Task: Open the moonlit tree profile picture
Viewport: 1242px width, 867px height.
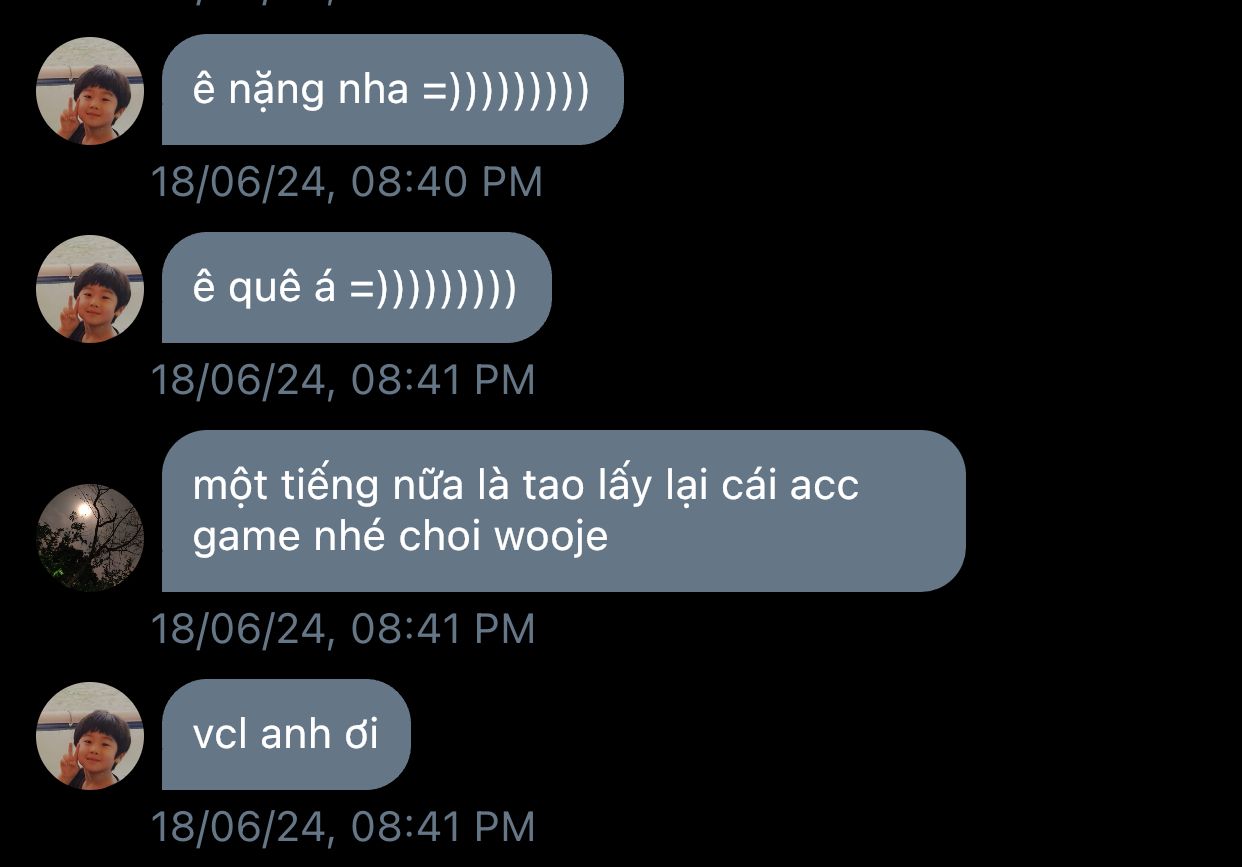Action: click(x=90, y=538)
